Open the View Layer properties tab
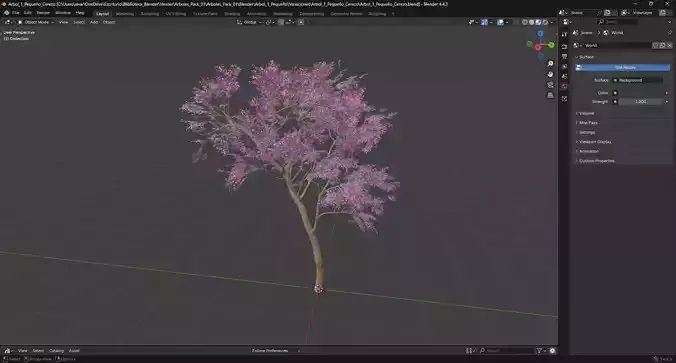676x363 pixels. point(564,66)
